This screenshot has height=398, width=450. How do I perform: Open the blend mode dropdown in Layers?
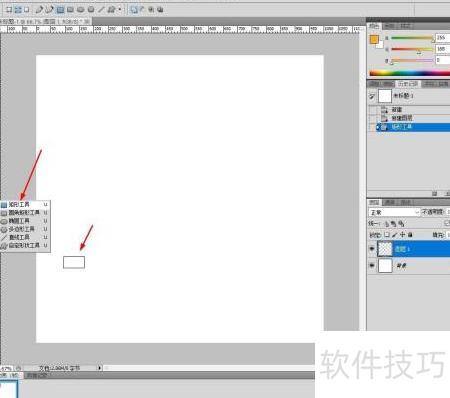pos(394,212)
